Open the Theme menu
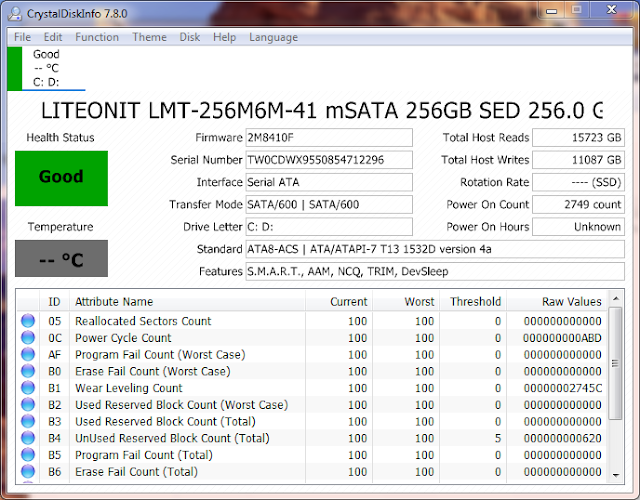The width and height of the screenshot is (640, 500). coord(149,37)
